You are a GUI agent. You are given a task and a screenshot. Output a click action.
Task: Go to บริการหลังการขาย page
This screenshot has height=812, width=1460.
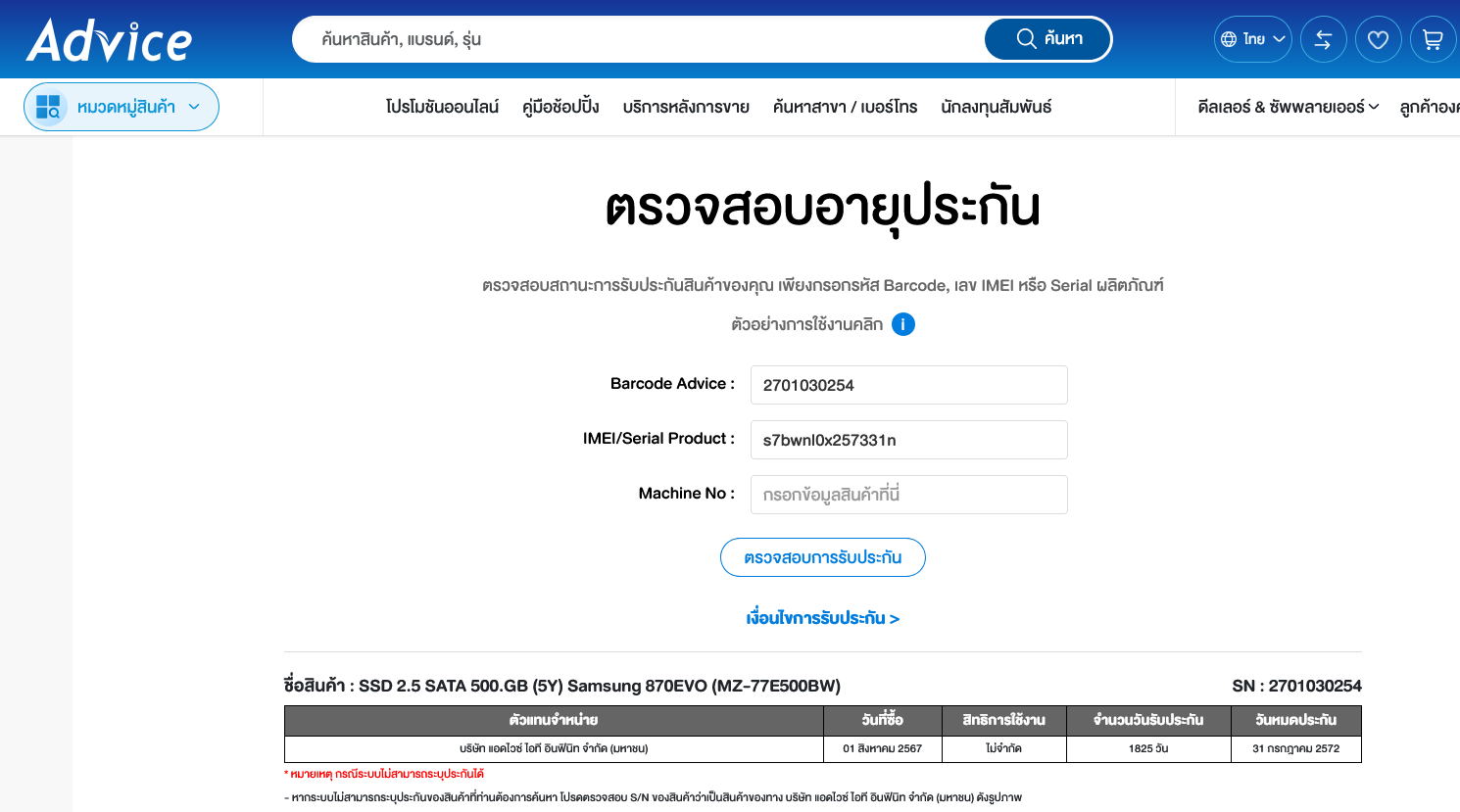click(686, 107)
